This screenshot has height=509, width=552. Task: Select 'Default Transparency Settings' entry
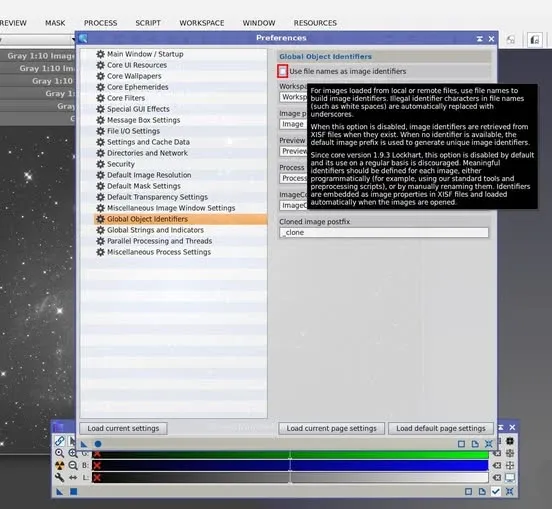[157, 197]
